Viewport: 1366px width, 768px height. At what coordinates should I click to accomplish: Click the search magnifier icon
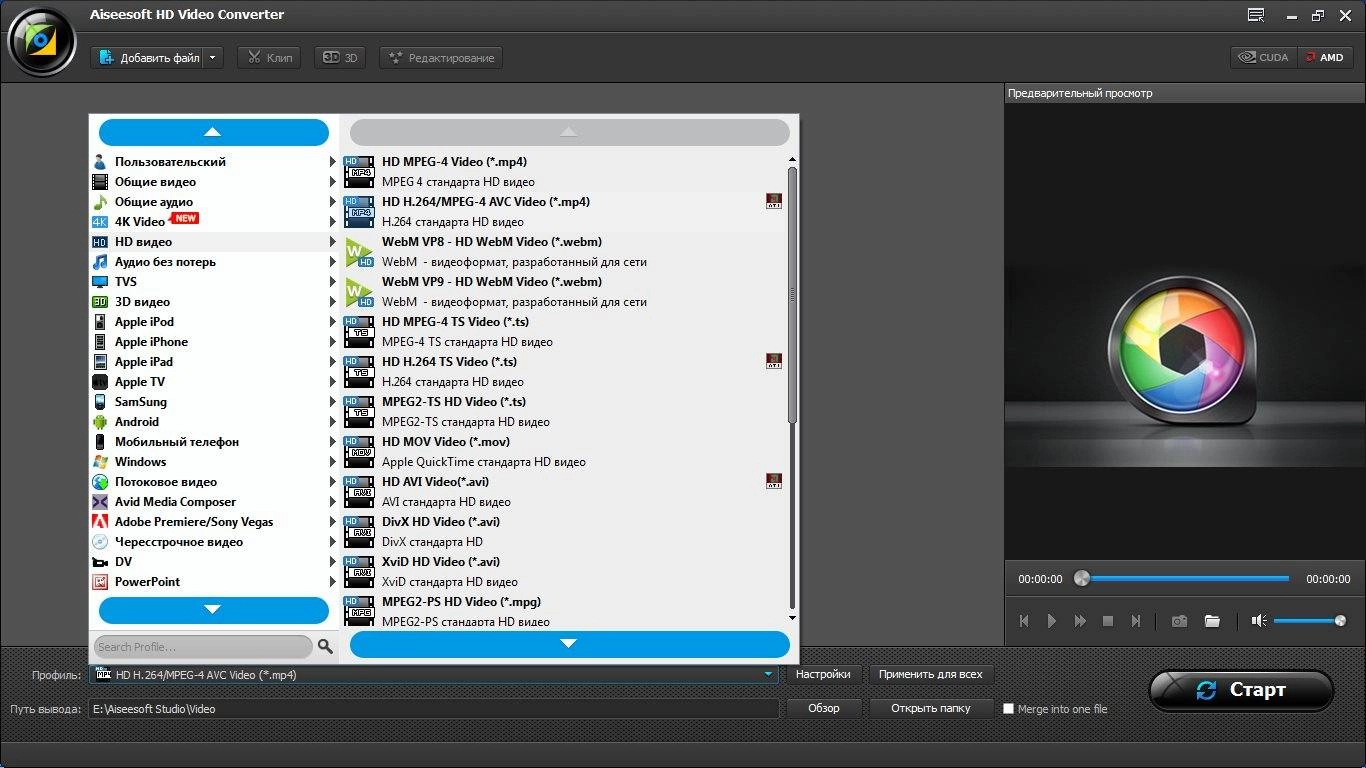(325, 647)
